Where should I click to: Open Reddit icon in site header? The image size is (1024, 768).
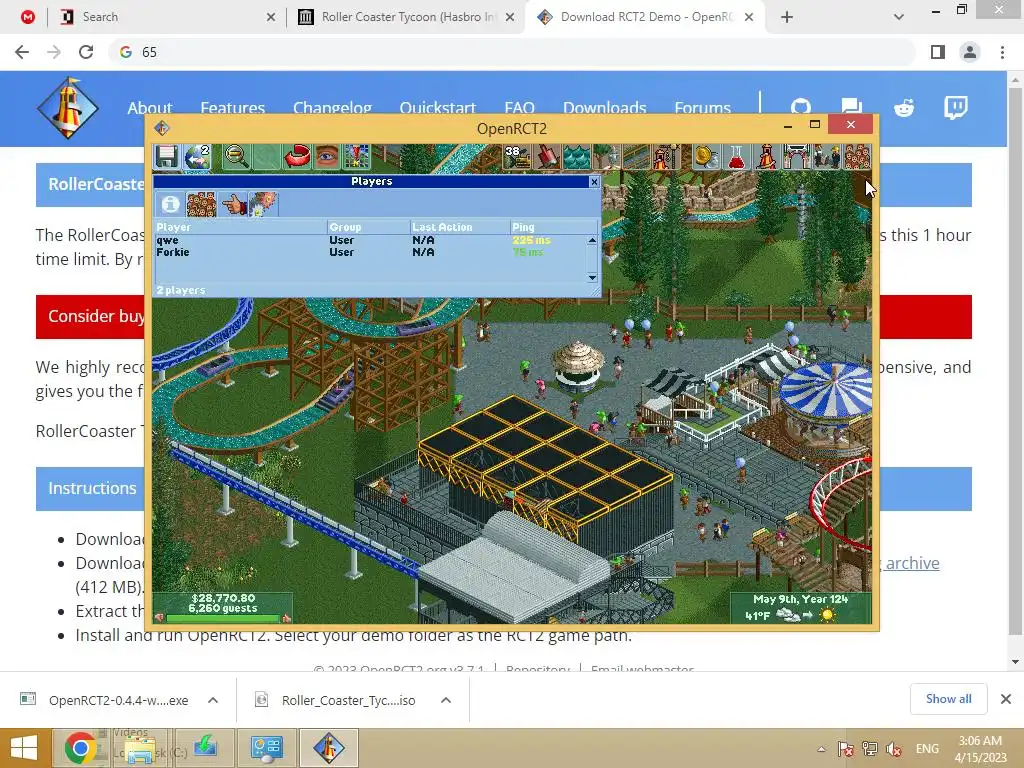(x=904, y=108)
